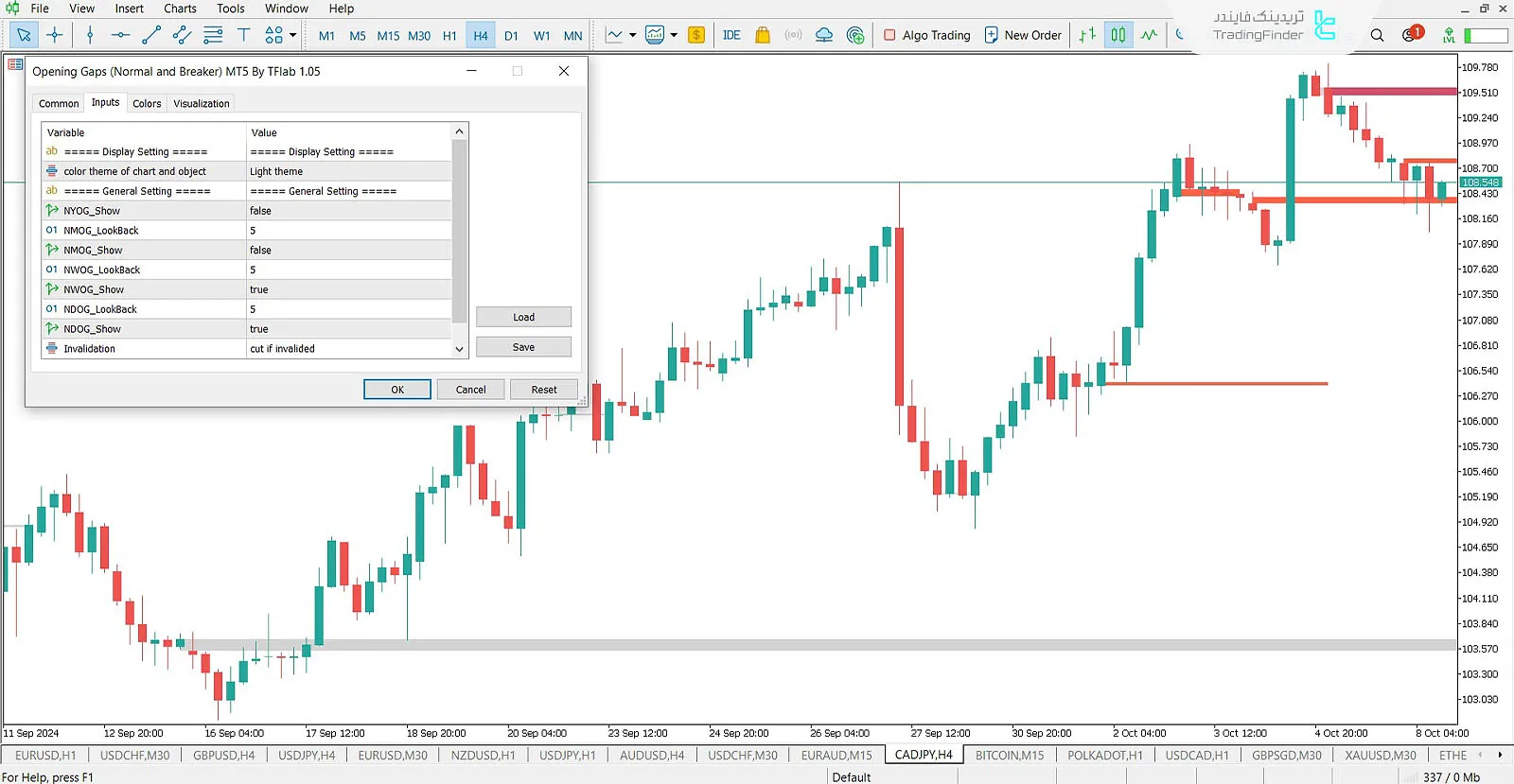Open the Charts menu
This screenshot has width=1514, height=784.
coord(180,9)
